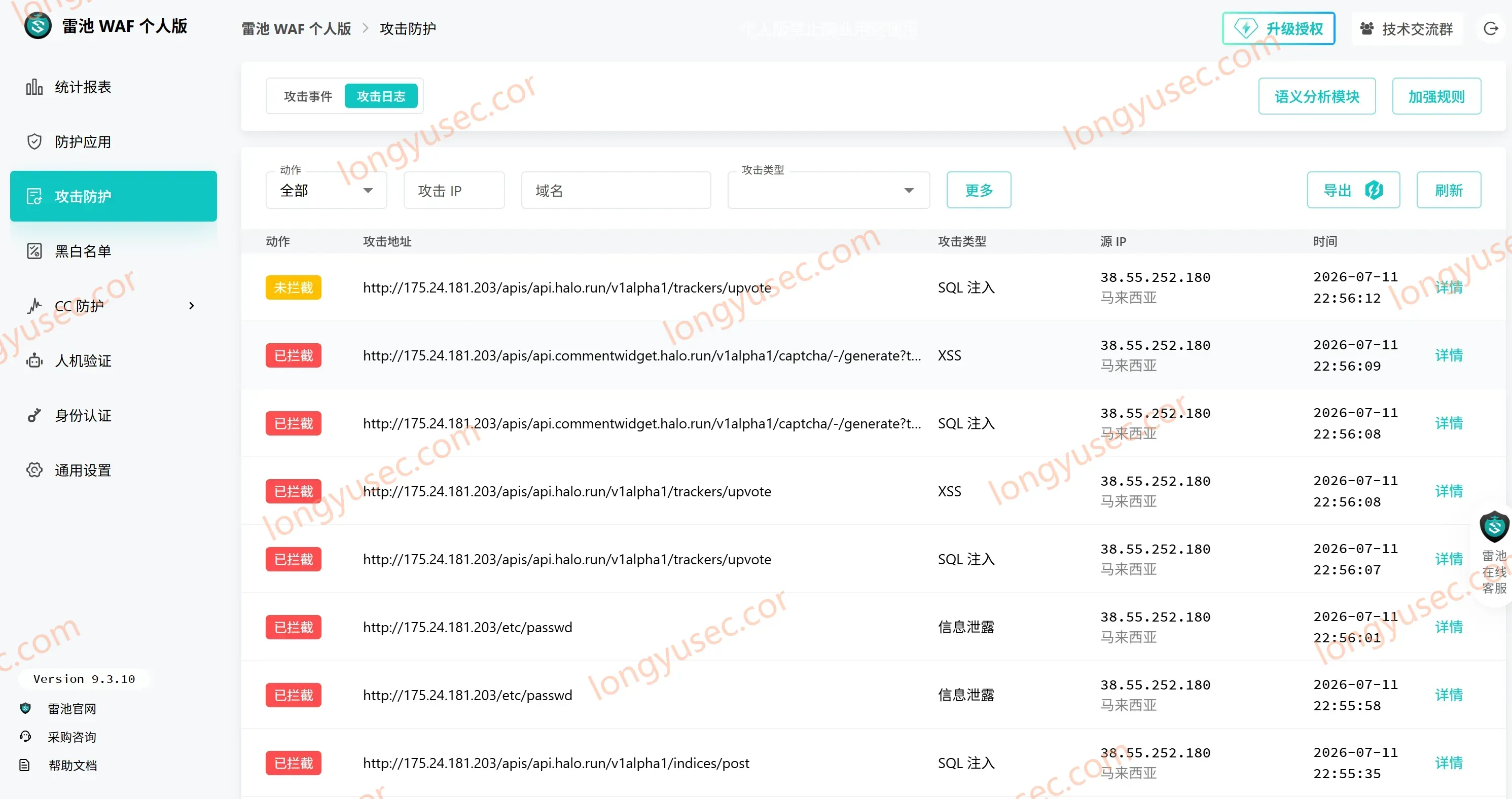Click the logout icon at top right
The image size is (1512, 799).
click(1491, 28)
